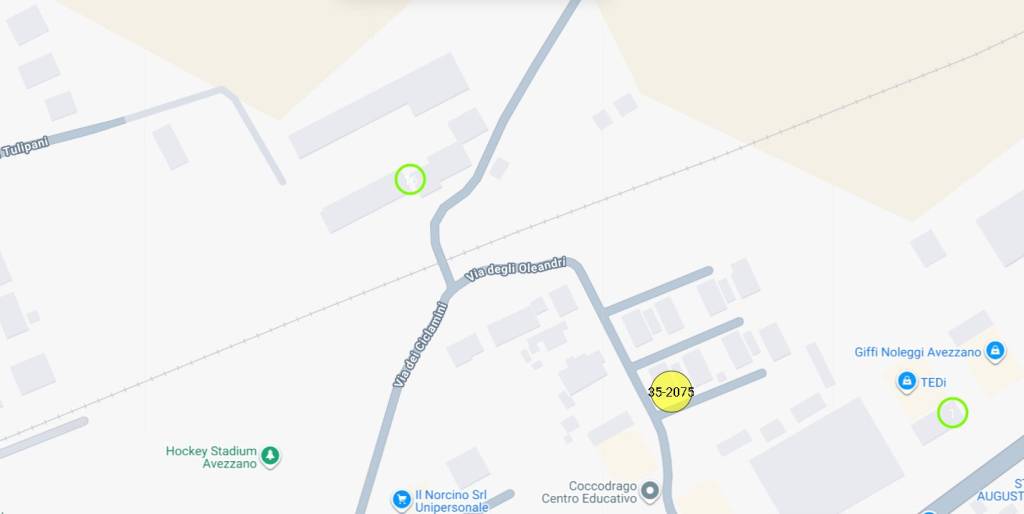
Task: Click the Coccodrago Centro Educativo label text
Action: pyautogui.click(x=589, y=492)
